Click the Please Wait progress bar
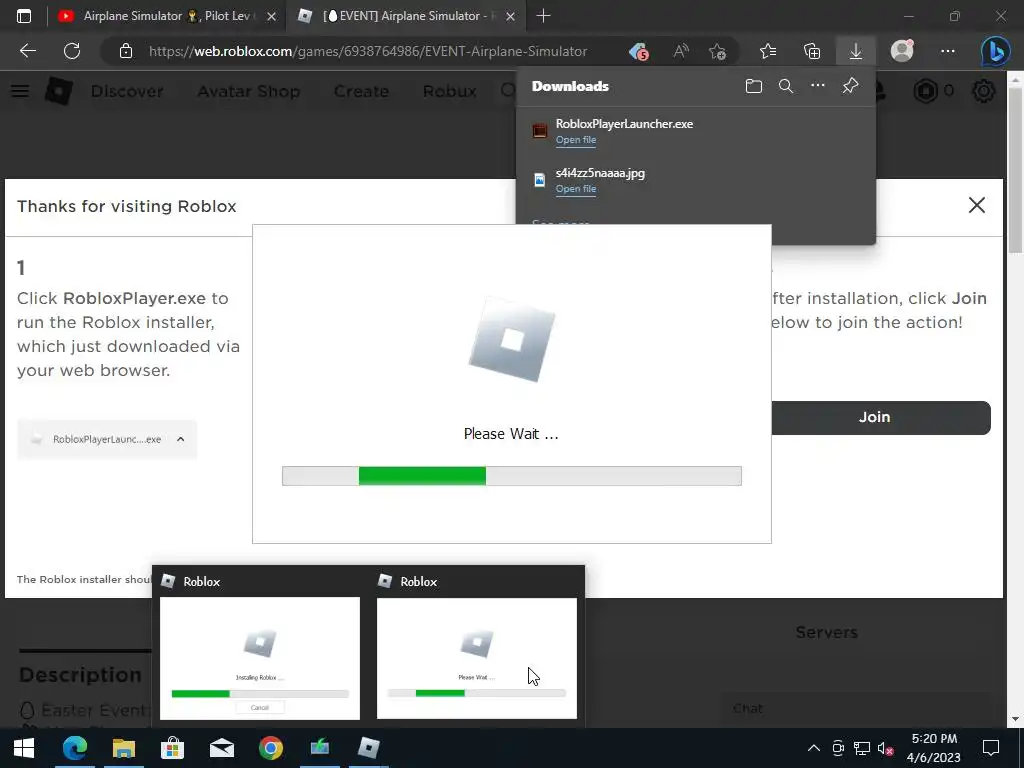Screen dimensions: 1024x768 [x=511, y=476]
